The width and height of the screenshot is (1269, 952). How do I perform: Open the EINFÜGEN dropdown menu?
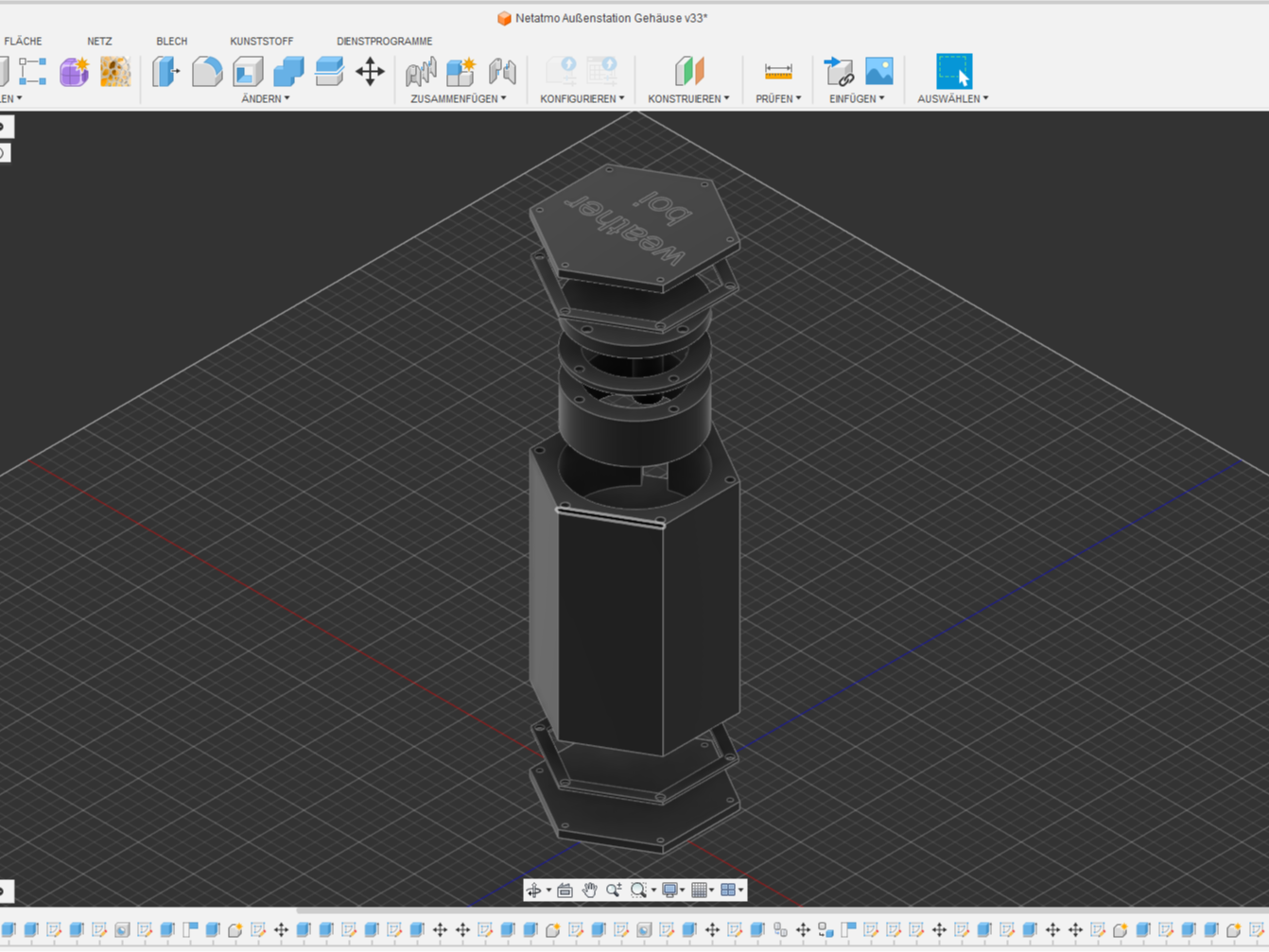[x=857, y=98]
